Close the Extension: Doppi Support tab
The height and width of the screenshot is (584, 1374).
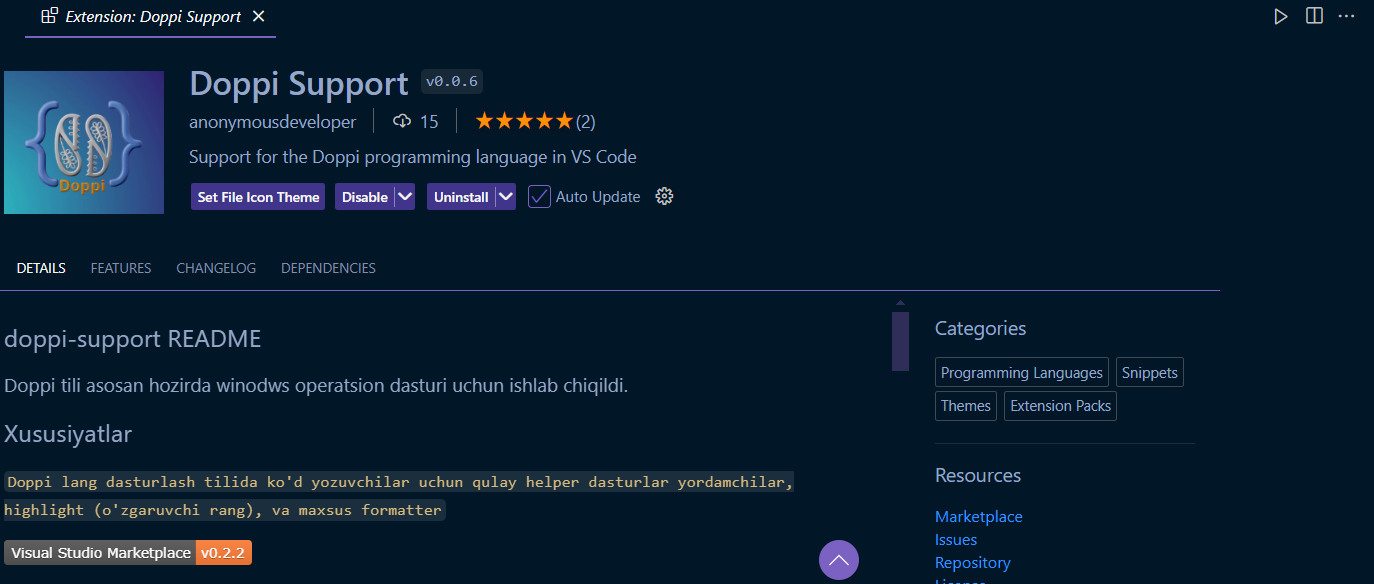click(259, 16)
